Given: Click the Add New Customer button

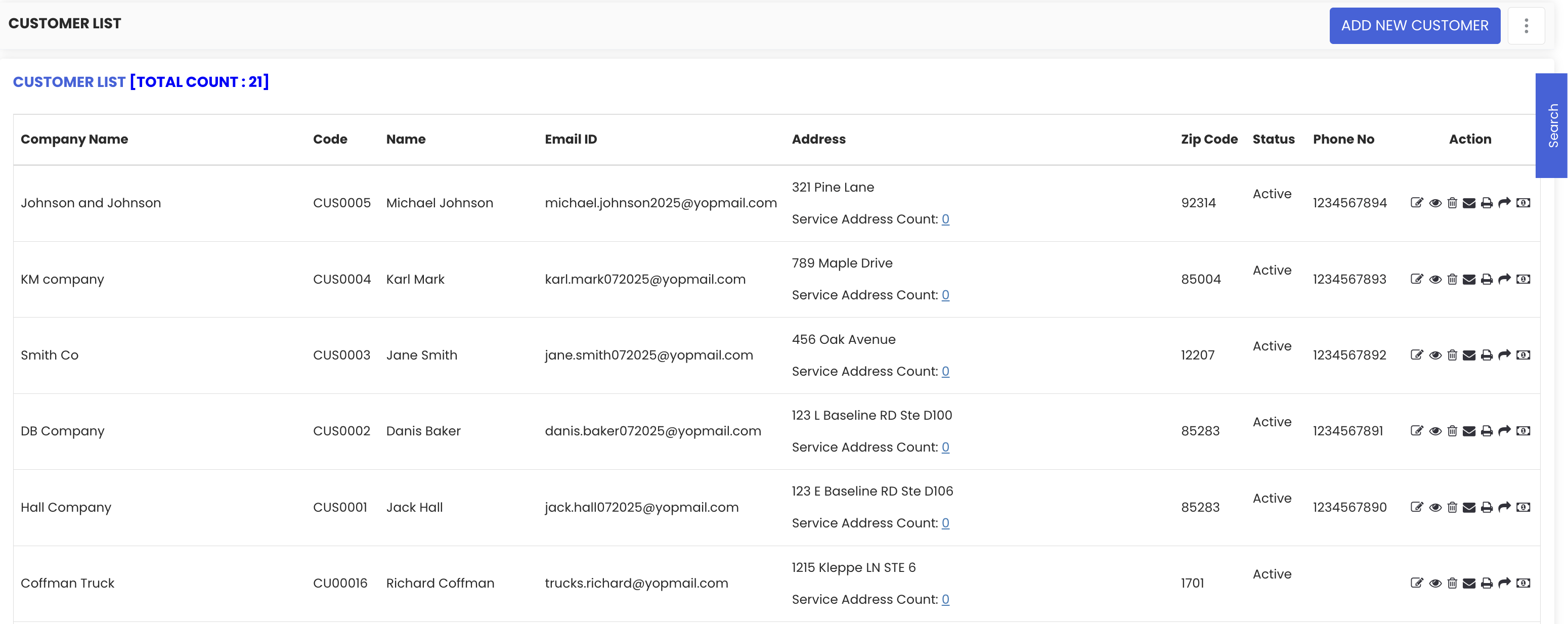Looking at the screenshot, I should tap(1414, 26).
